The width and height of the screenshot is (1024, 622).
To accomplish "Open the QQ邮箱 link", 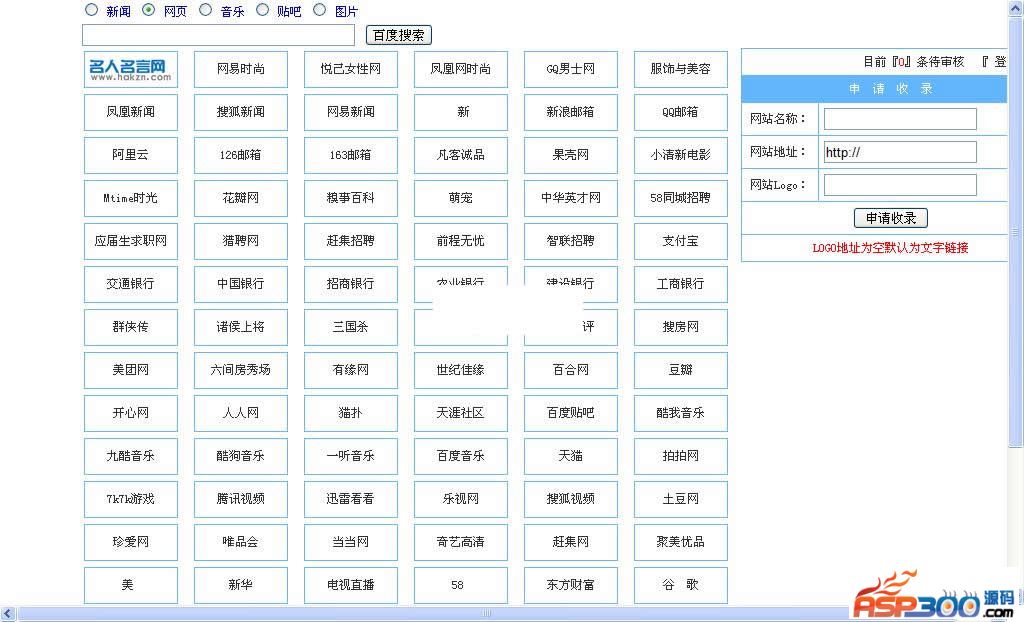I will pos(680,112).
